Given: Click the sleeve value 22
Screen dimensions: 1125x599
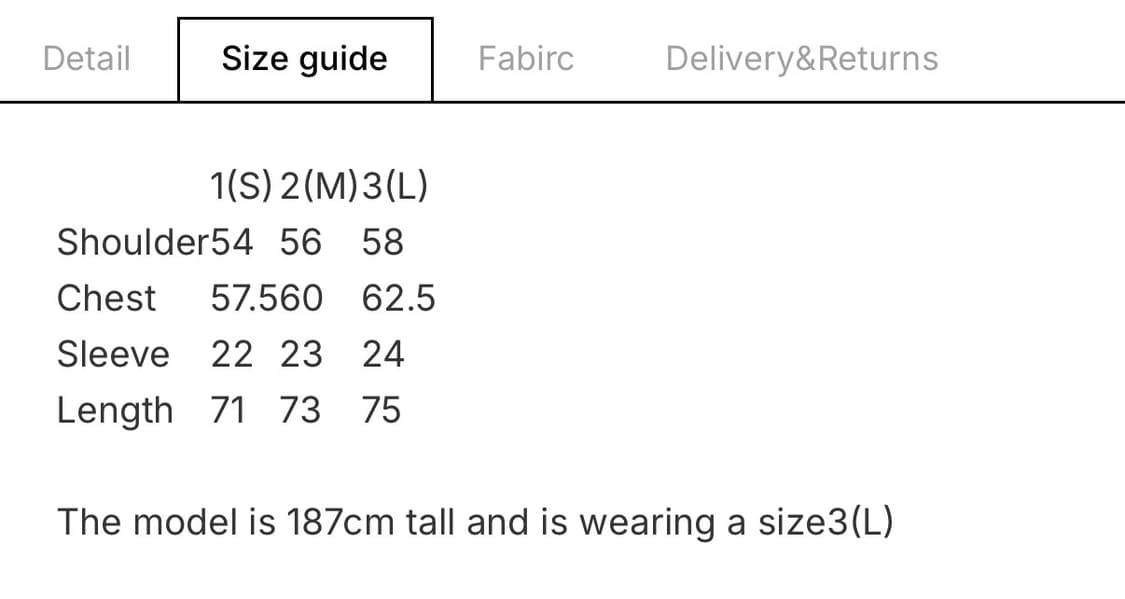Looking at the screenshot, I should click(231, 354).
